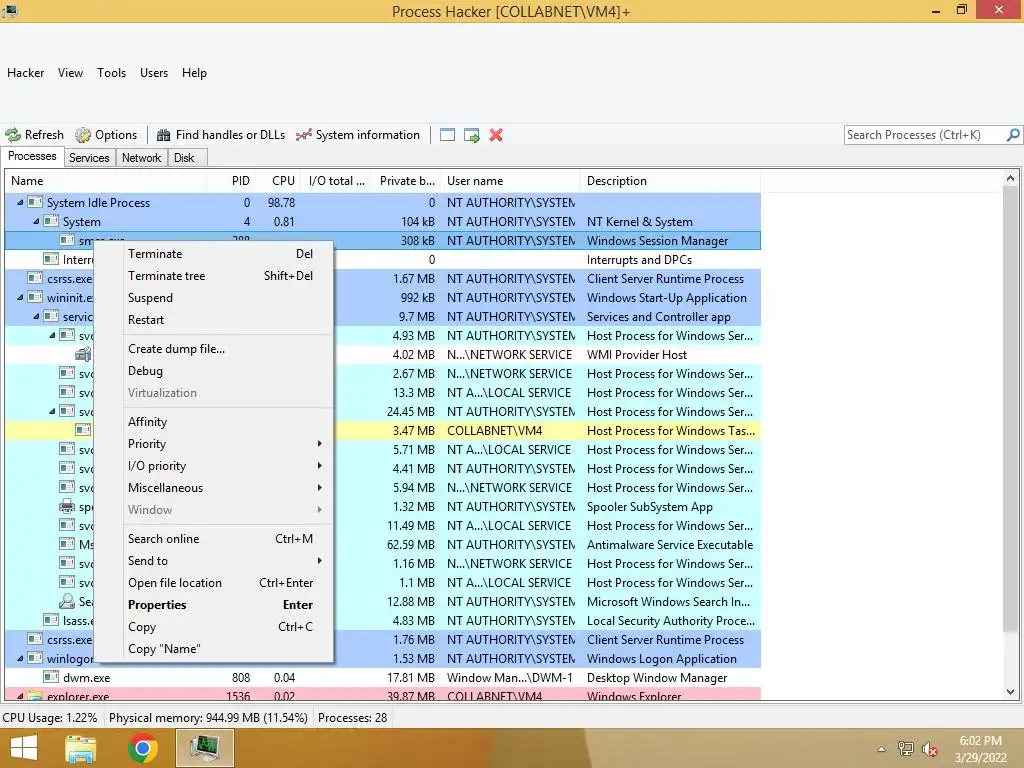Click the scrollbar up arrow
Image resolution: width=1024 pixels, height=768 pixels.
1010,178
